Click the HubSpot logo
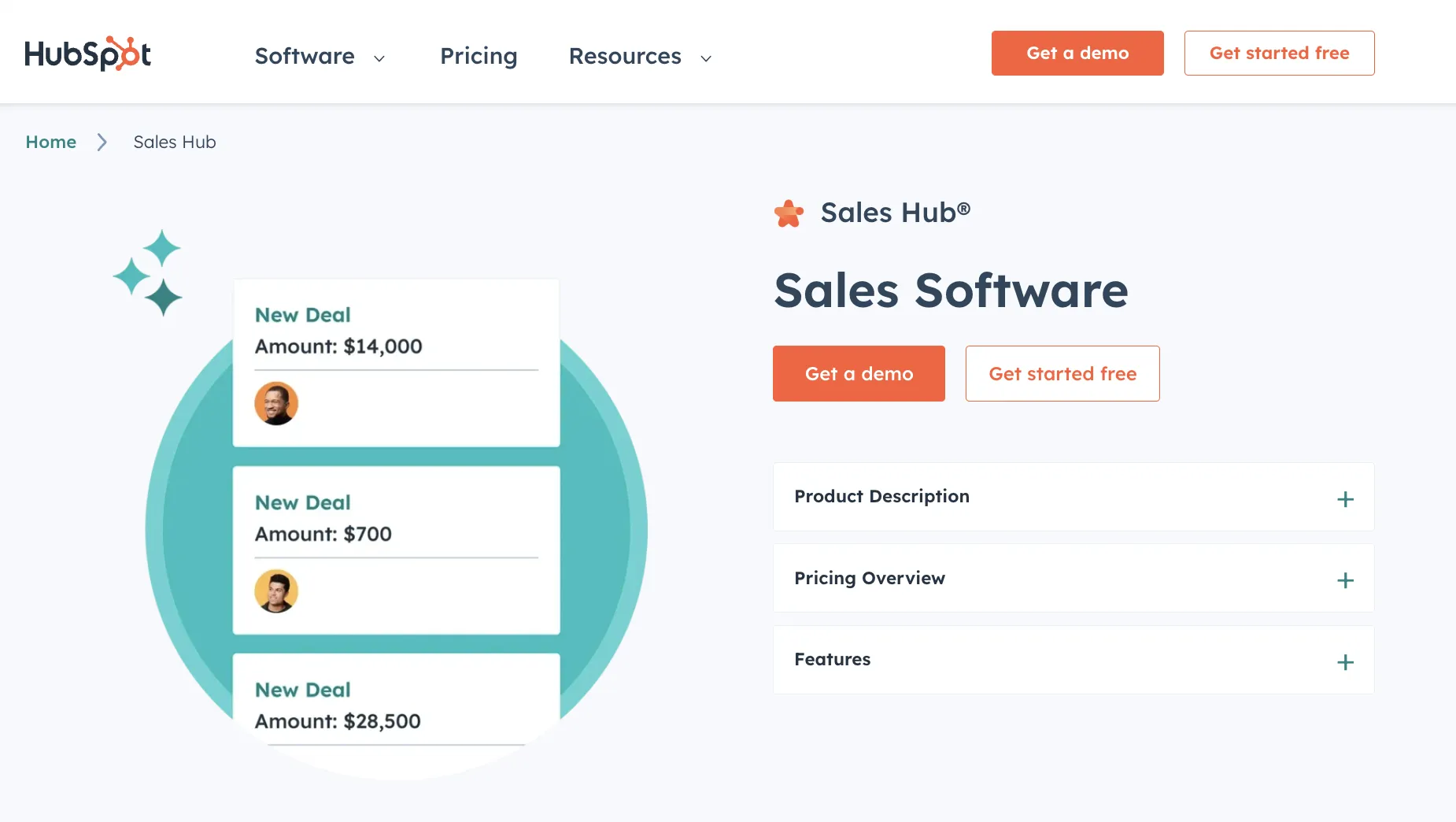Screen dimensions: 1456x822 coord(87,54)
